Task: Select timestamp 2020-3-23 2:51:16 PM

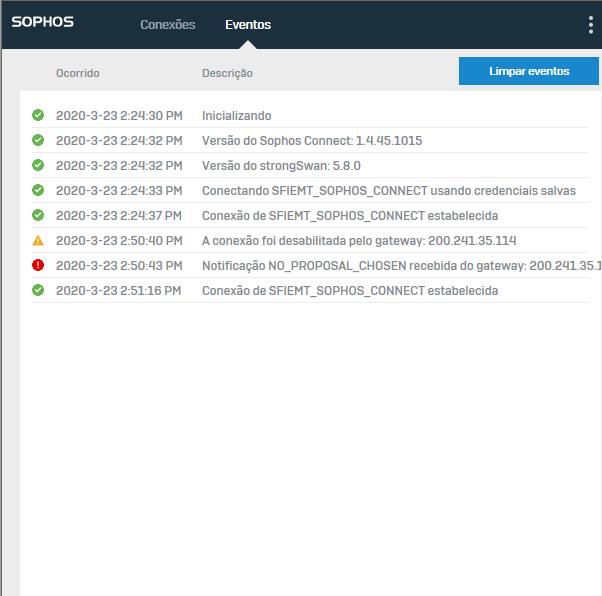Action: click(118, 290)
